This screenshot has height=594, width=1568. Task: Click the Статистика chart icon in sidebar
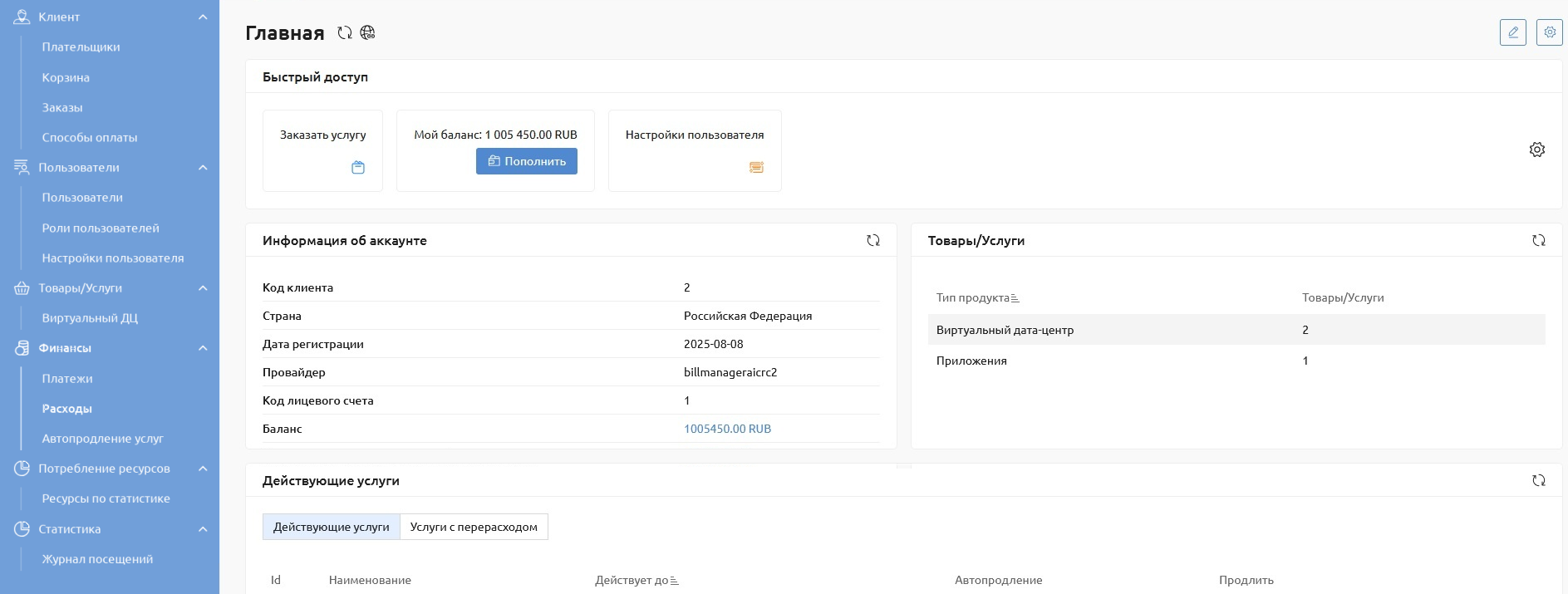22,529
